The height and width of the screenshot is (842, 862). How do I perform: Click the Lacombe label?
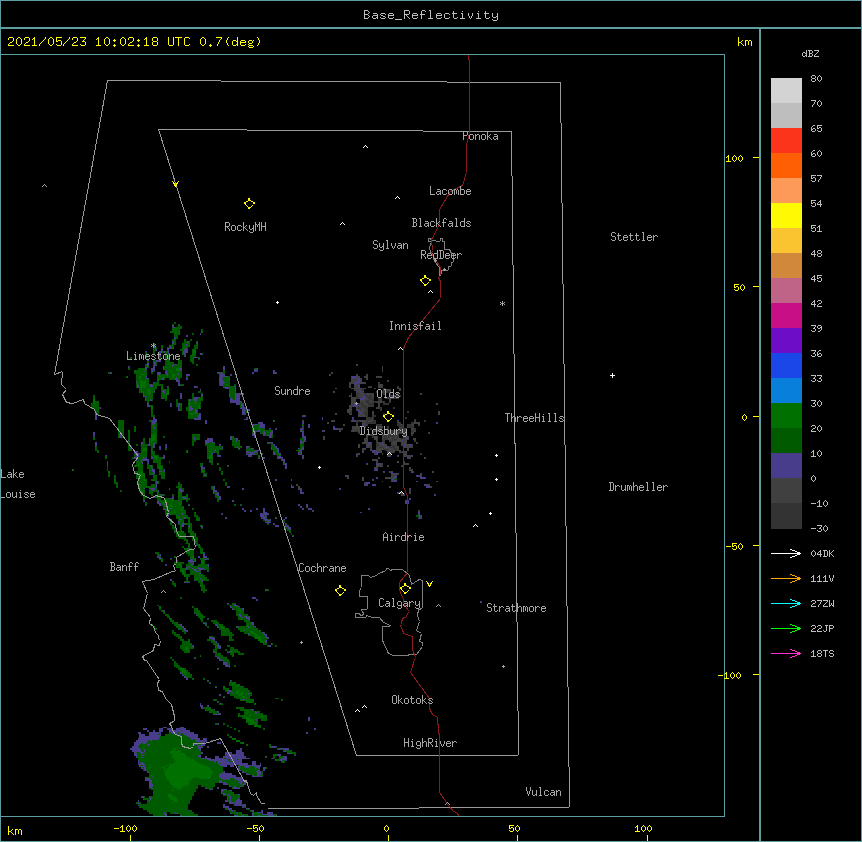(x=450, y=191)
